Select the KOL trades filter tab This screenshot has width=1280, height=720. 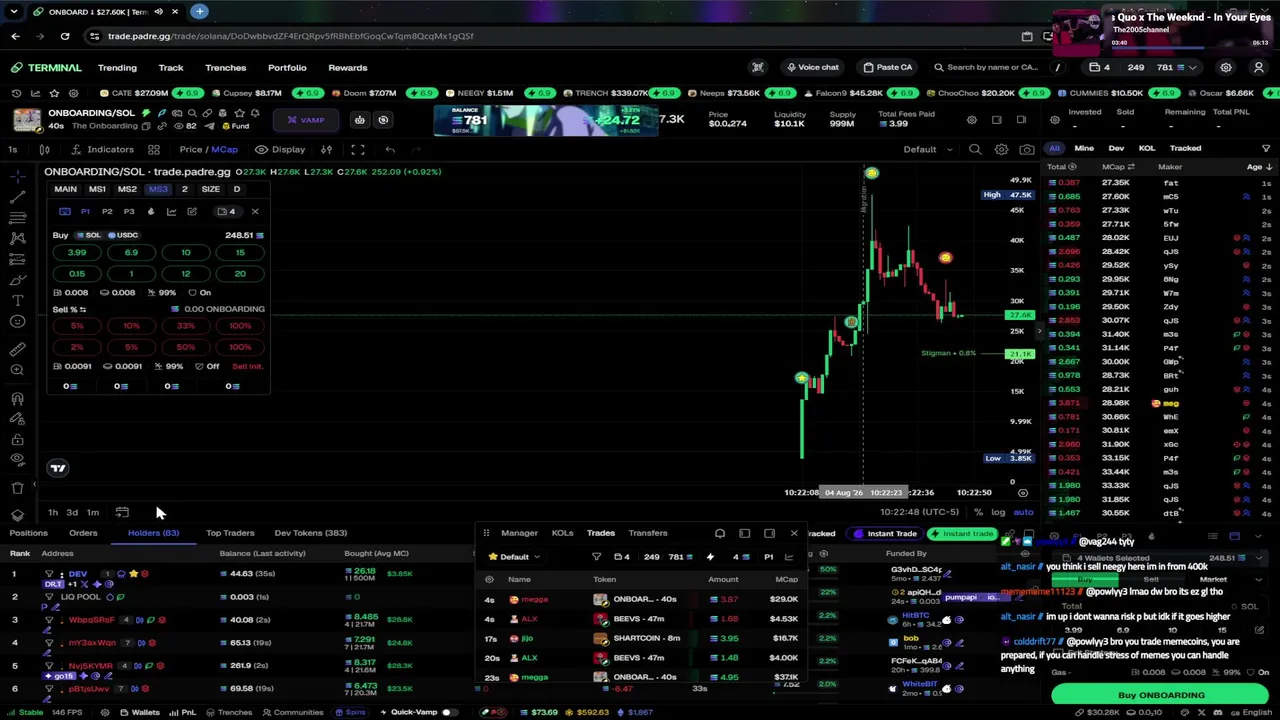pos(1147,148)
